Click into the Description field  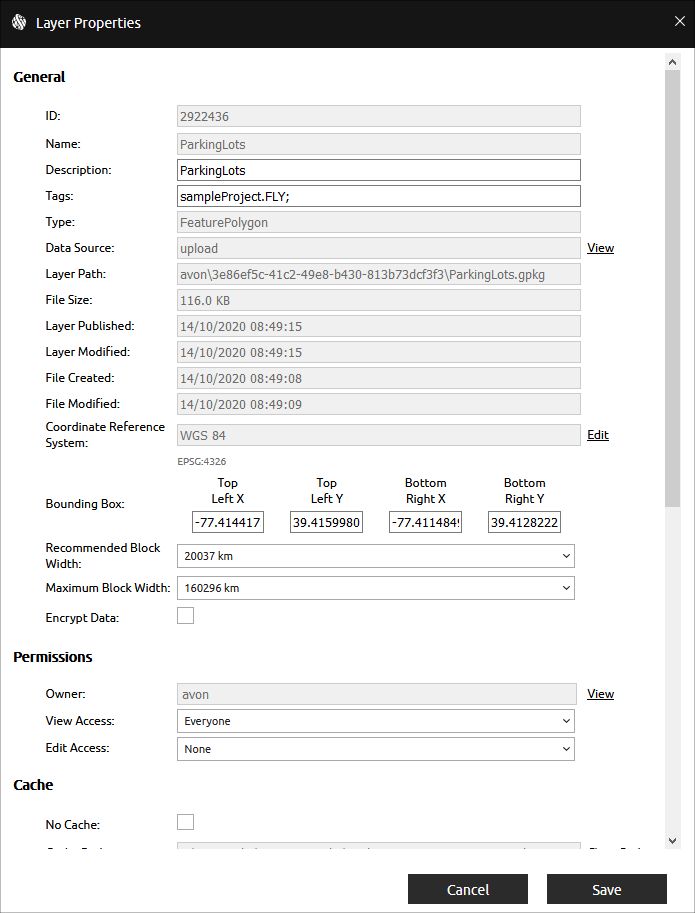click(378, 170)
